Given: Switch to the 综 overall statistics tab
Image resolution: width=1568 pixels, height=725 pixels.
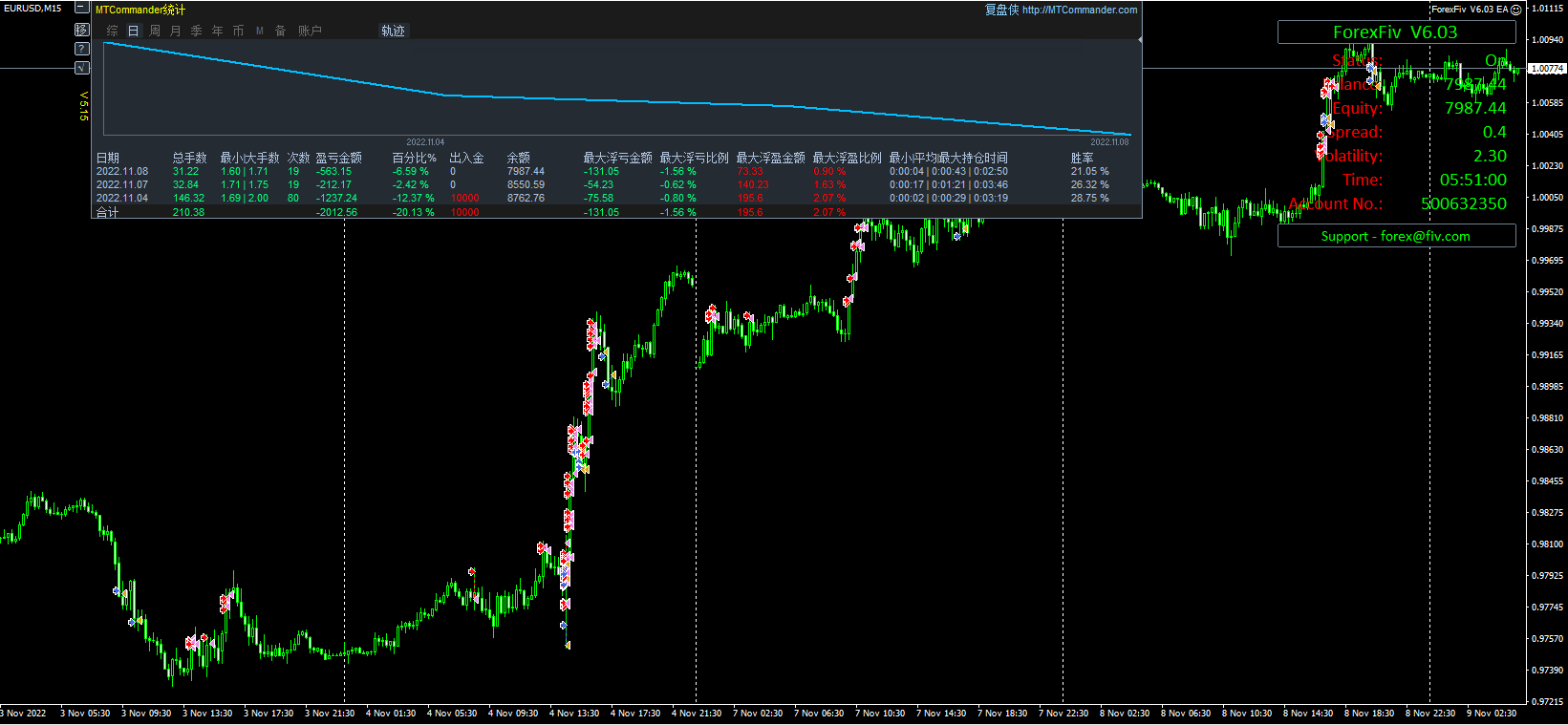Looking at the screenshot, I should click(113, 31).
